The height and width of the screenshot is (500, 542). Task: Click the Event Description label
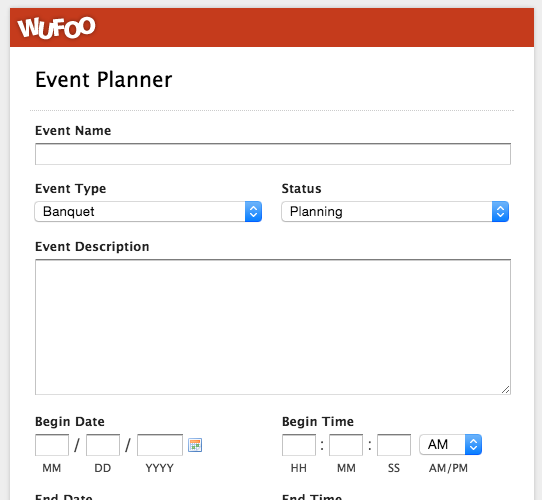[x=92, y=247]
